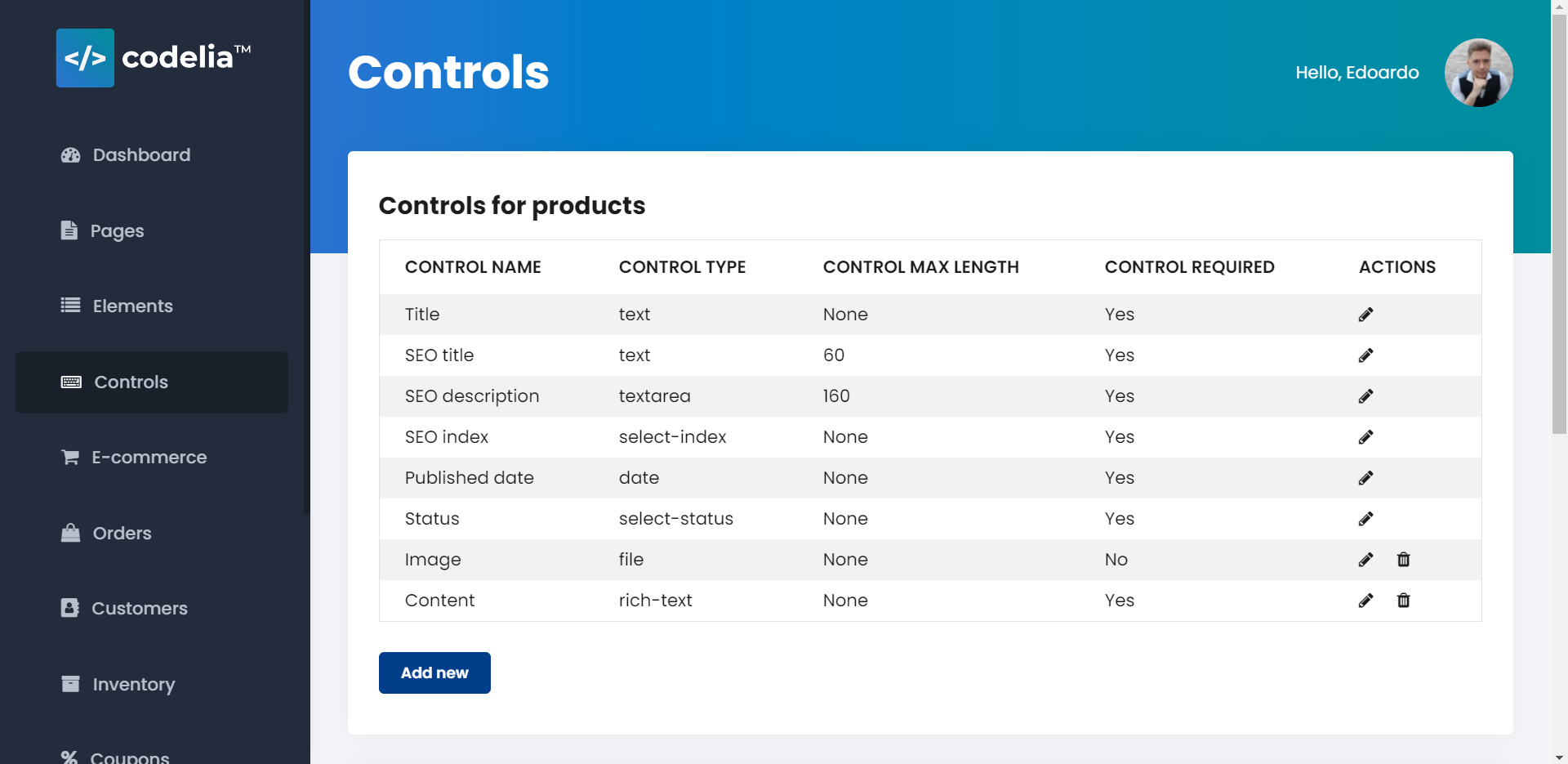Viewport: 1568px width, 764px height.
Task: Select Customers in sidebar
Action: (x=139, y=609)
